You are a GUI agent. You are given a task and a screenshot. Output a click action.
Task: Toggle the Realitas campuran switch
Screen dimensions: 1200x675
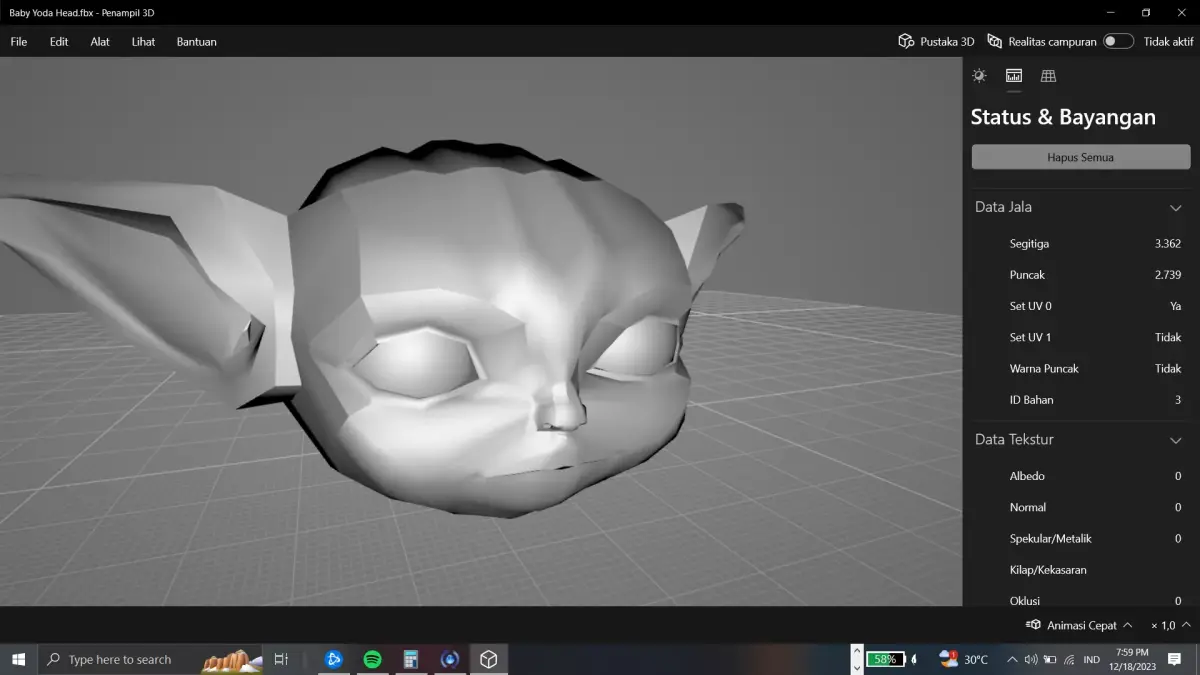(1119, 41)
